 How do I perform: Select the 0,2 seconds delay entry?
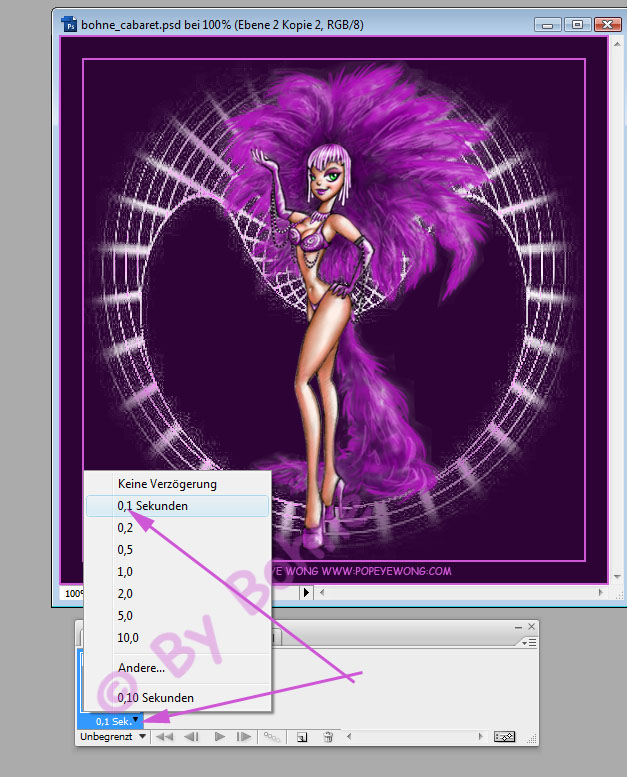(125, 528)
